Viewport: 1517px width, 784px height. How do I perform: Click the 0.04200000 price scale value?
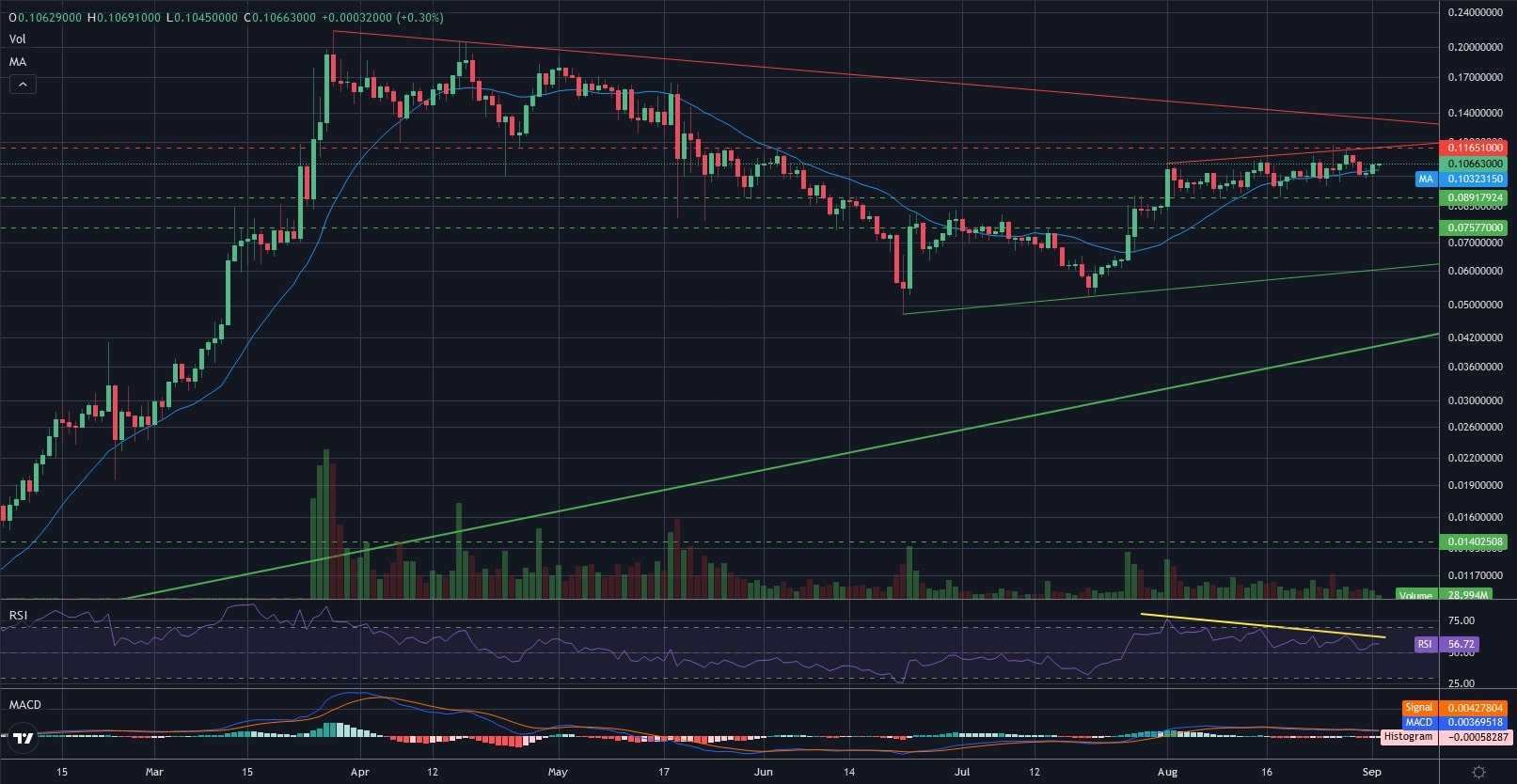pyautogui.click(x=1475, y=337)
